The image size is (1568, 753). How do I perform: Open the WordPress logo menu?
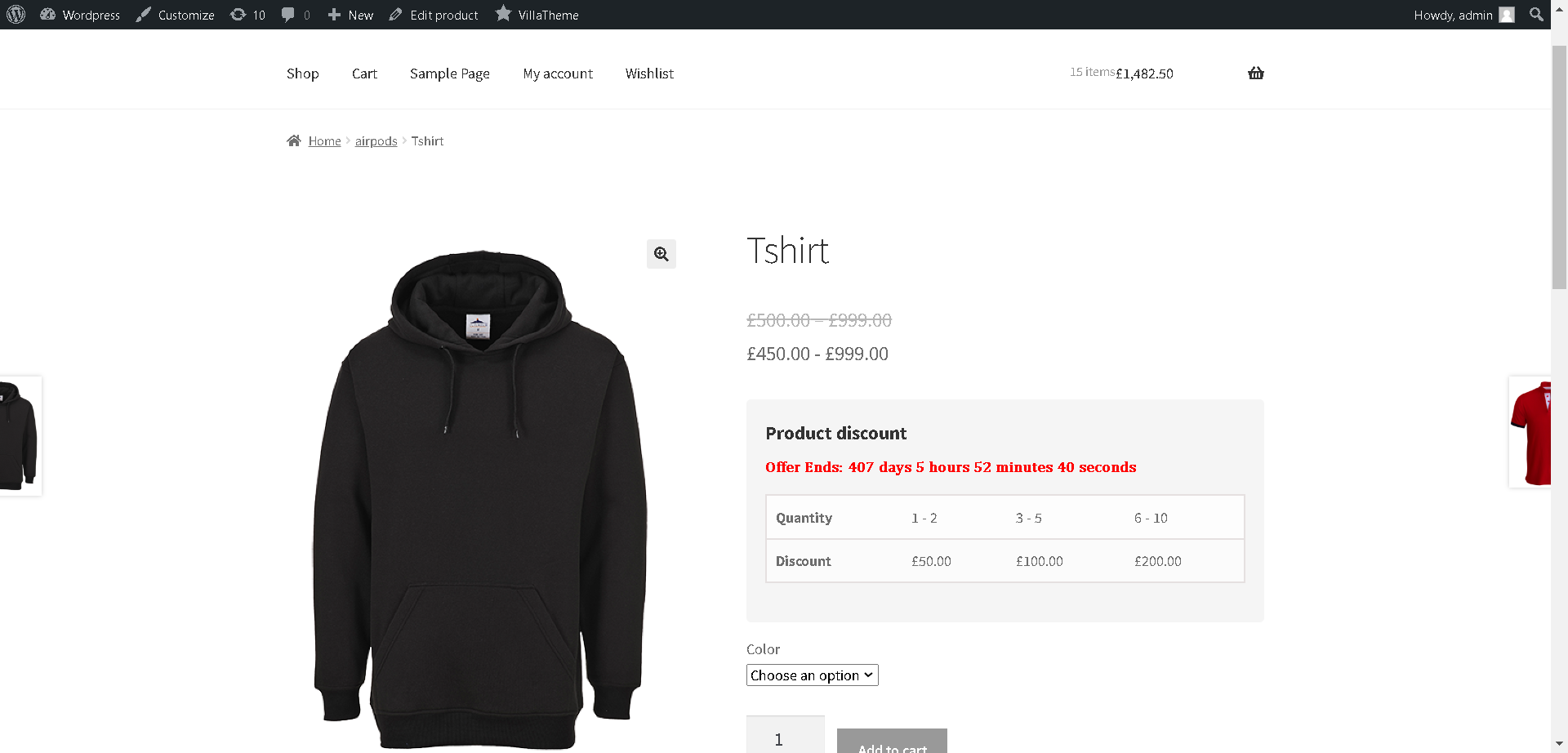16,15
